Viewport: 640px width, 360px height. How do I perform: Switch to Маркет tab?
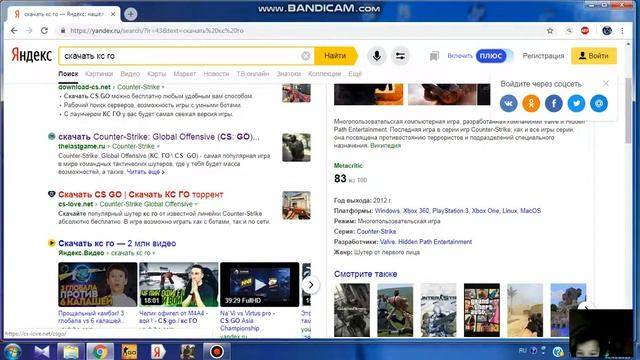click(x=184, y=74)
